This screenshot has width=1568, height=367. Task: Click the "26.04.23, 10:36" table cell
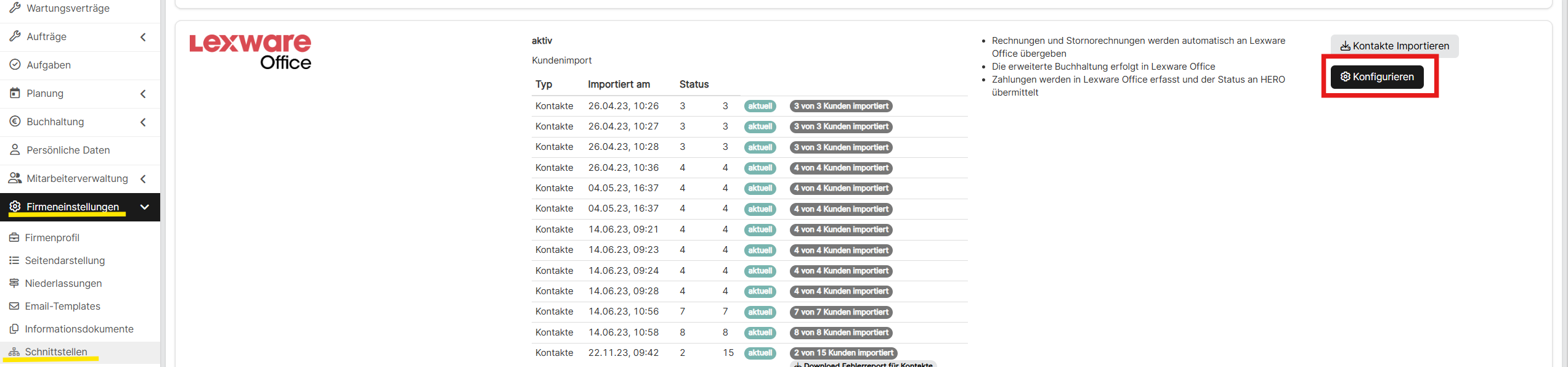pos(624,168)
